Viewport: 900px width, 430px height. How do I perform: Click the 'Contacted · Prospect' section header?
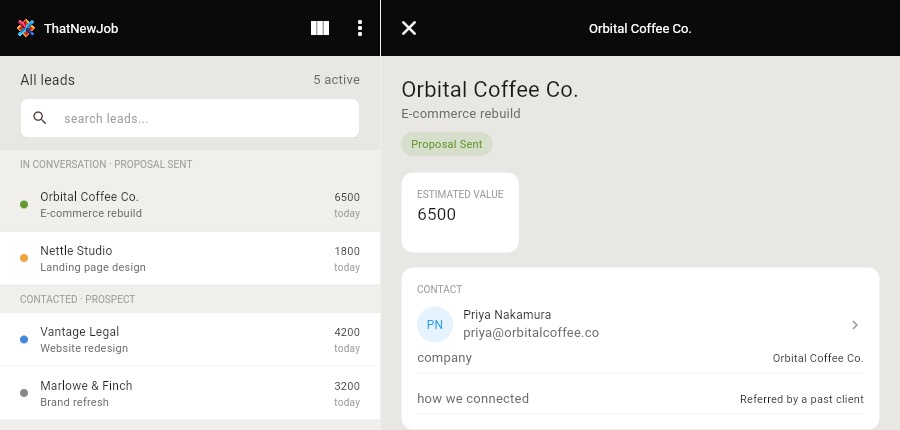(x=77, y=299)
